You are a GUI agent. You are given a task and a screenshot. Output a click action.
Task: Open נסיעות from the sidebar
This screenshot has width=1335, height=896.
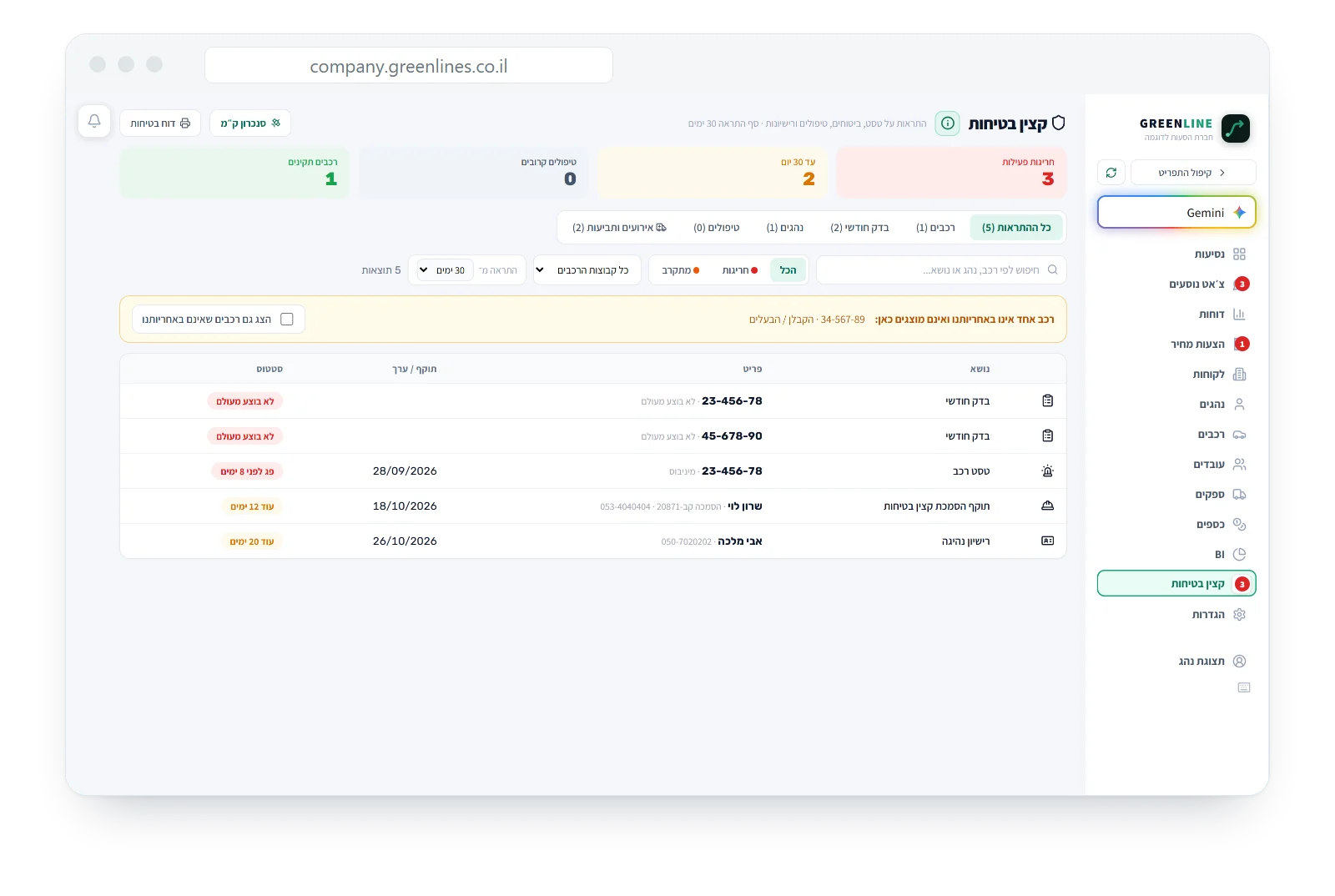pyautogui.click(x=1176, y=254)
